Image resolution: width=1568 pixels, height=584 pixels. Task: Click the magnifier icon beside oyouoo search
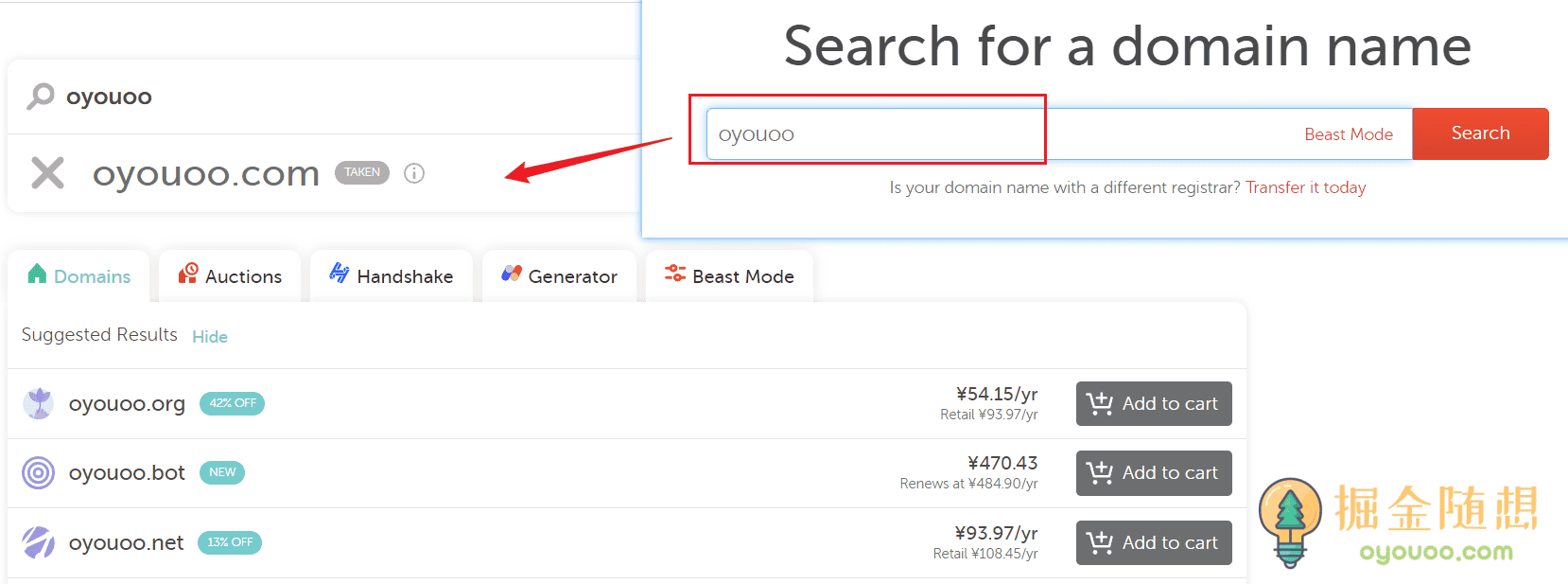40,96
